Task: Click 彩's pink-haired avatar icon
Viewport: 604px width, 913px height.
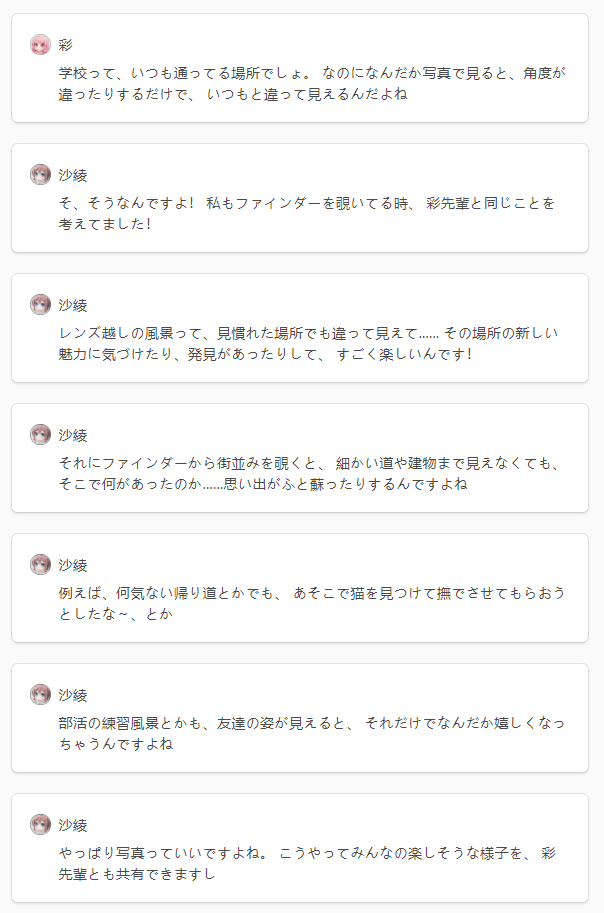Action: tap(40, 45)
